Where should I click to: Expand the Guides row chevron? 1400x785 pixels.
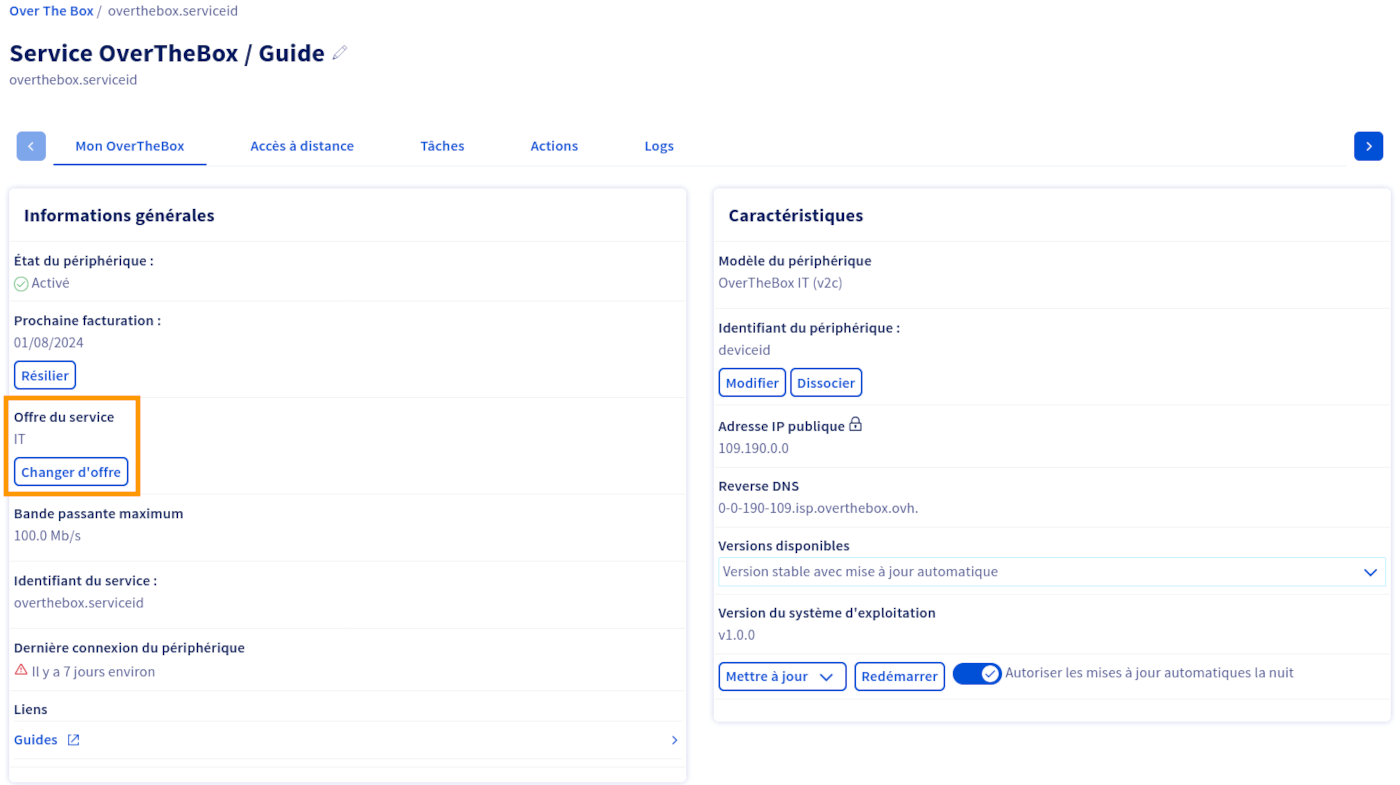coord(674,739)
